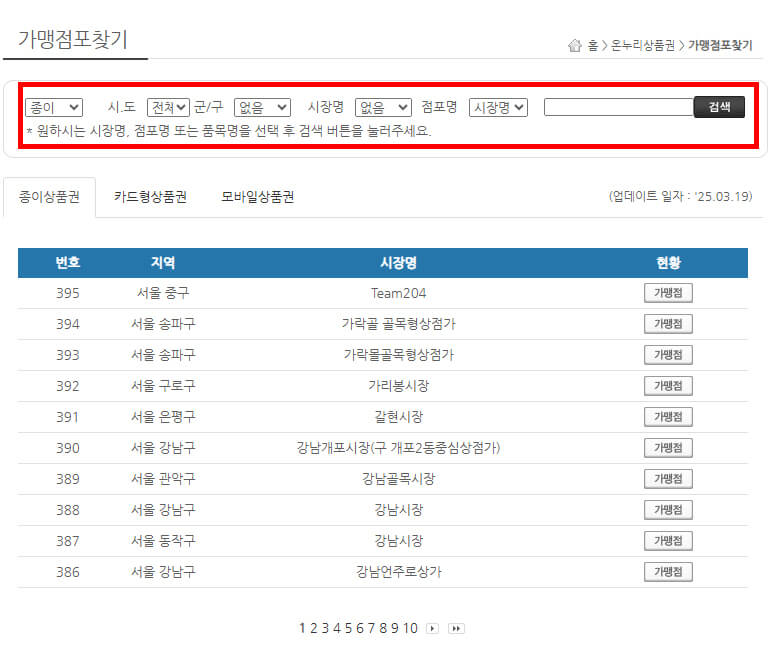This screenshot has height=651, width=774.
Task: Open the 점포명 search-type dropdown
Action: pyautogui.click(x=498, y=107)
